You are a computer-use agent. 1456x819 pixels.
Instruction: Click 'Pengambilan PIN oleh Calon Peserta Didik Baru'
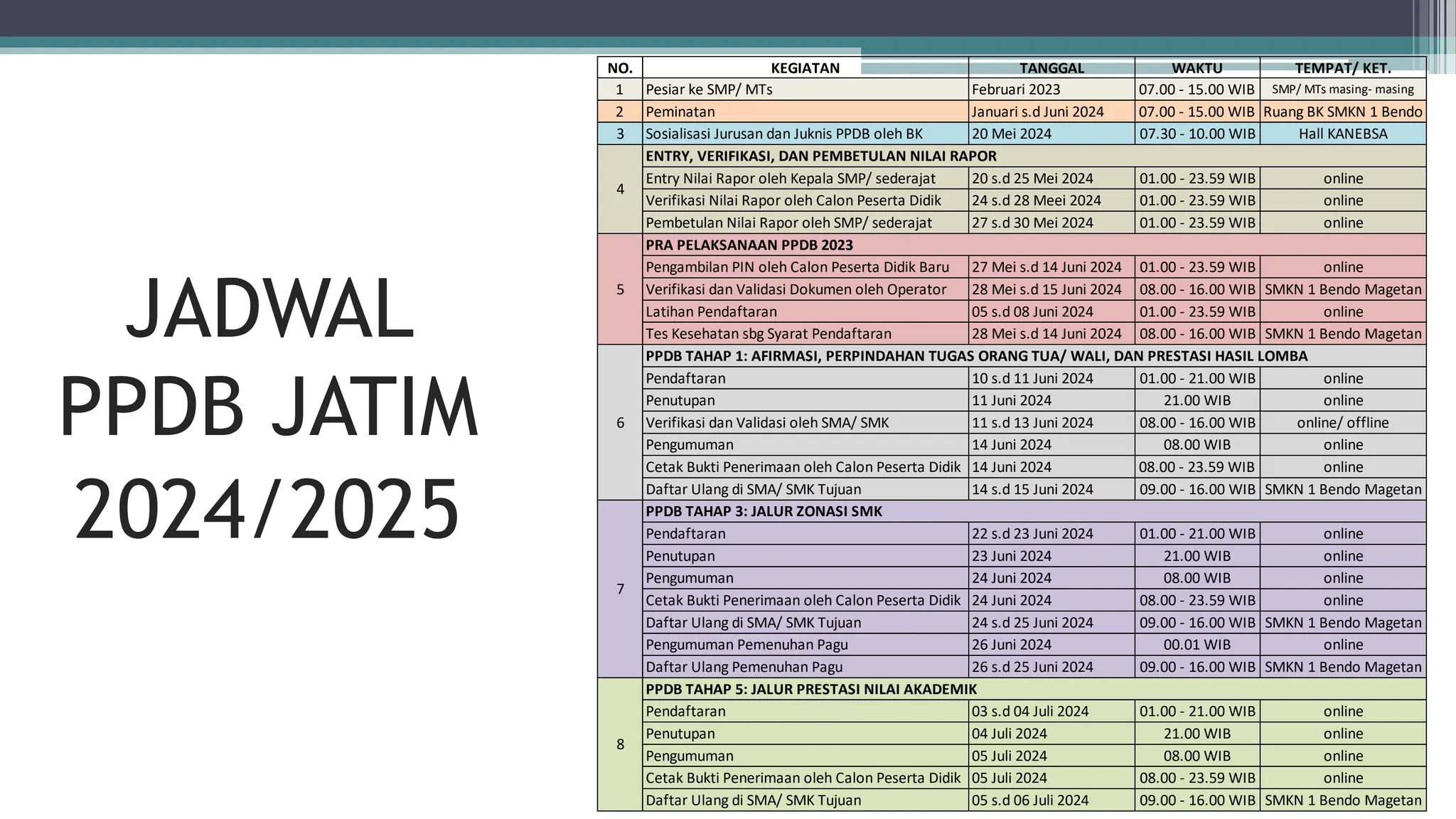(805, 267)
